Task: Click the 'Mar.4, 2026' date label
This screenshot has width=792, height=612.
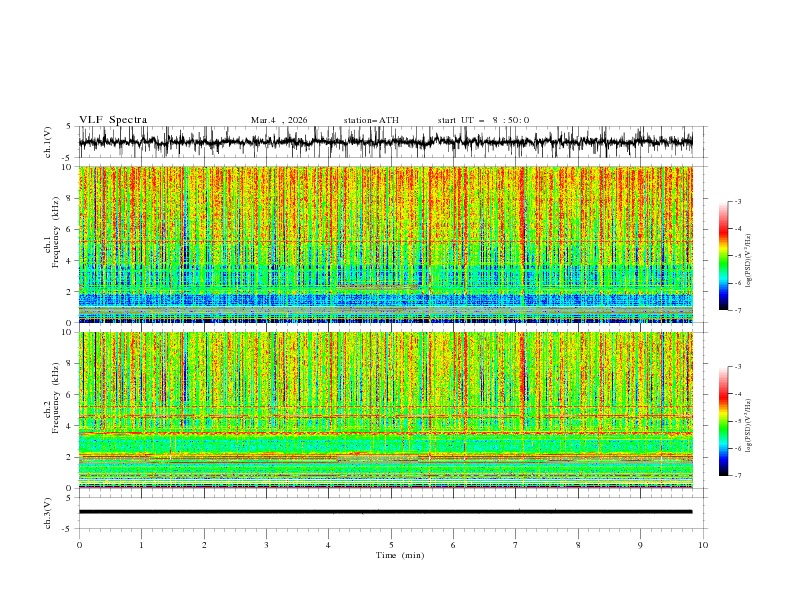Action: [279, 120]
